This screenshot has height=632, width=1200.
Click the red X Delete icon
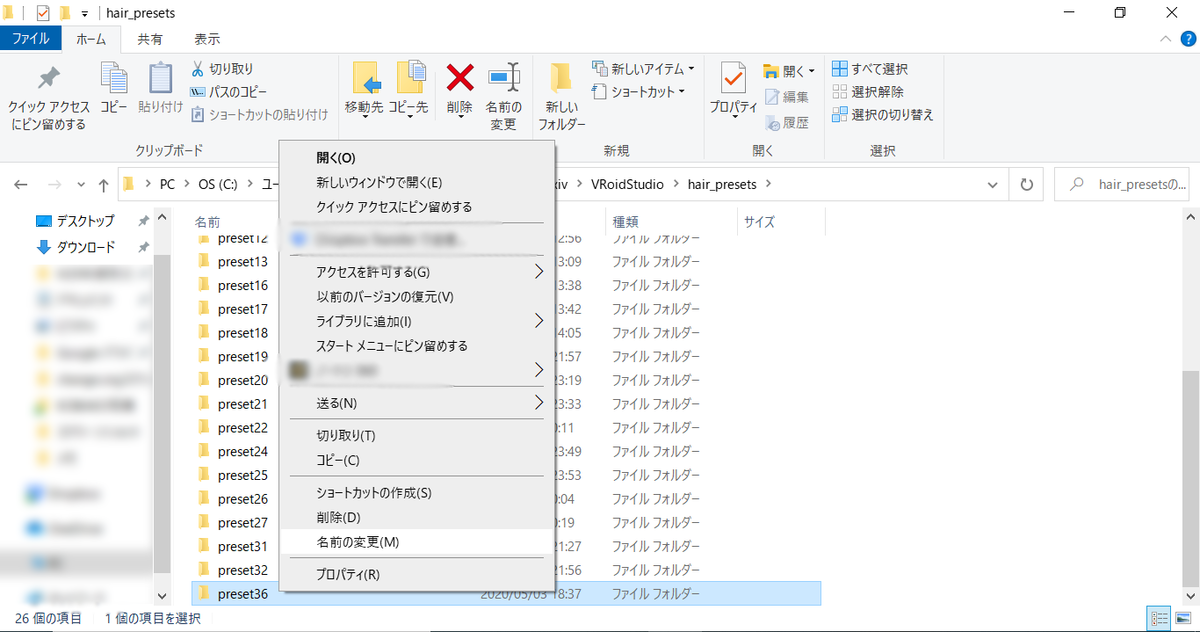[x=460, y=77]
